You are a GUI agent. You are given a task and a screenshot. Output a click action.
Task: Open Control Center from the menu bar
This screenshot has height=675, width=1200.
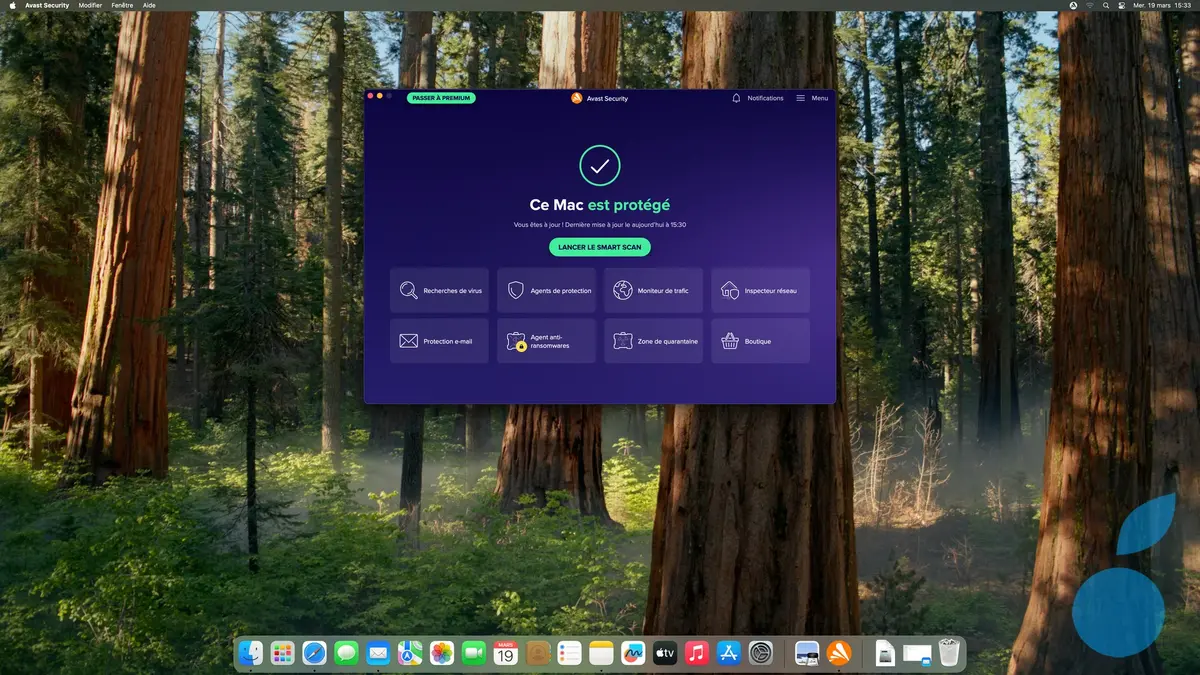pos(1122,5)
